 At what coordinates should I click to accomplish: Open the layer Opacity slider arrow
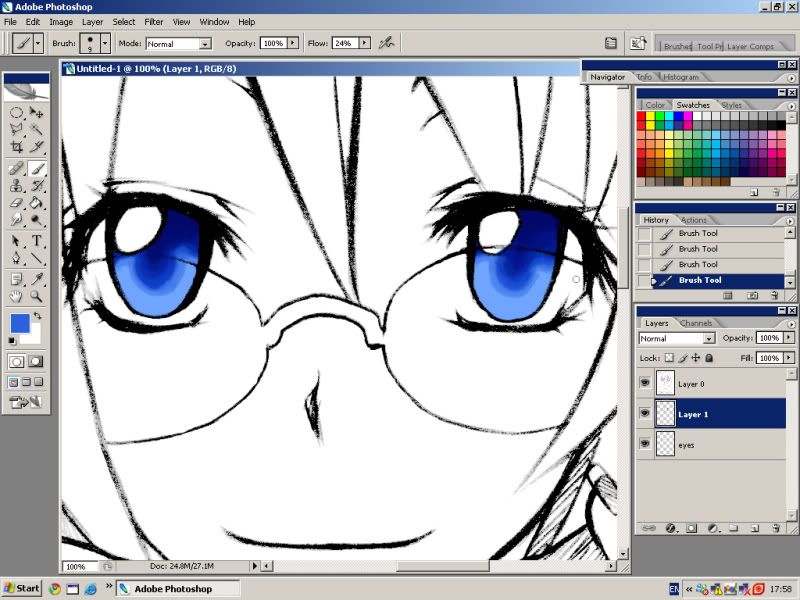[789, 338]
